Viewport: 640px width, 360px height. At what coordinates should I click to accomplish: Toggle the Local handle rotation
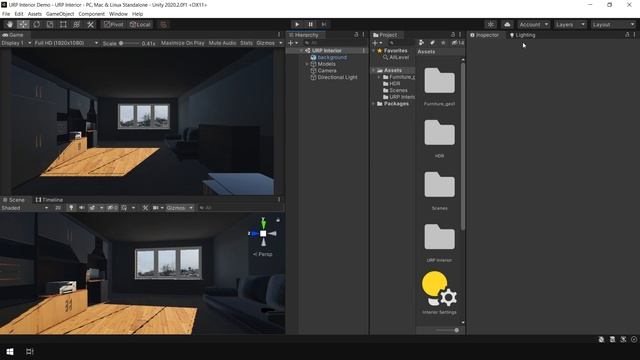click(140, 24)
